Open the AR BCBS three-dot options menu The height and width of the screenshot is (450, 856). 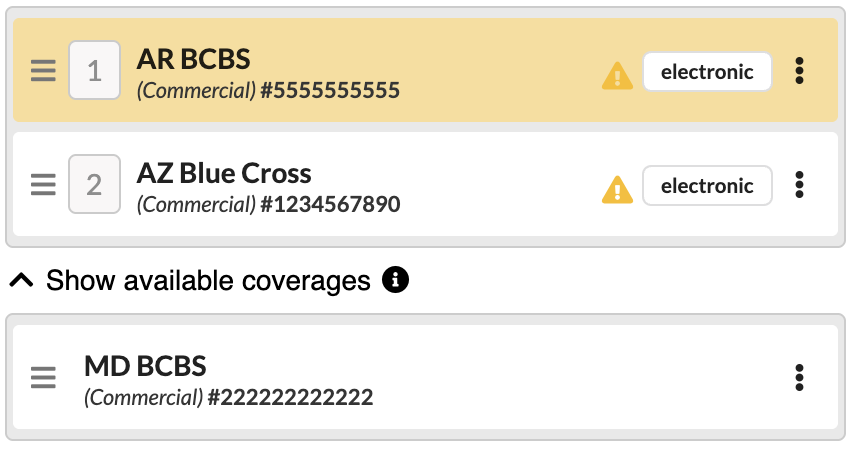pos(798,72)
